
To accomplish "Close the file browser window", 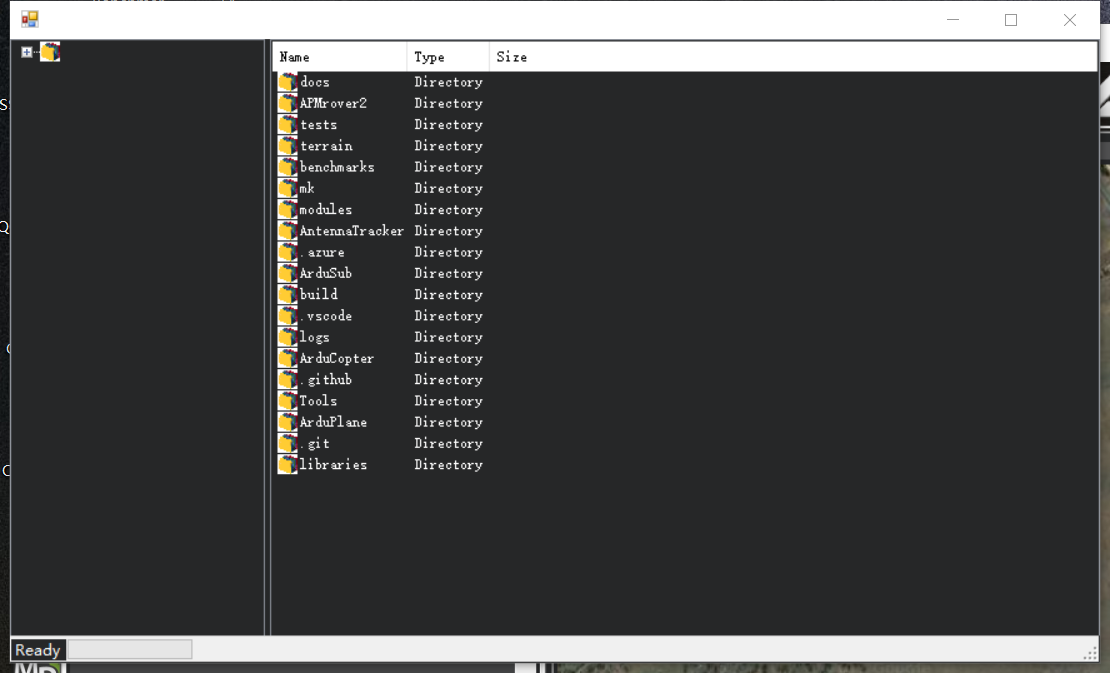I will coord(1070,20).
